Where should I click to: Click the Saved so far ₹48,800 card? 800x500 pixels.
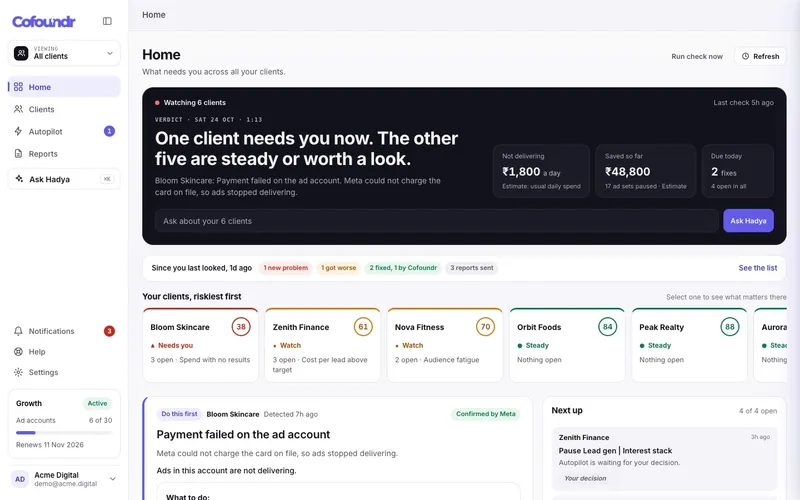(645, 171)
